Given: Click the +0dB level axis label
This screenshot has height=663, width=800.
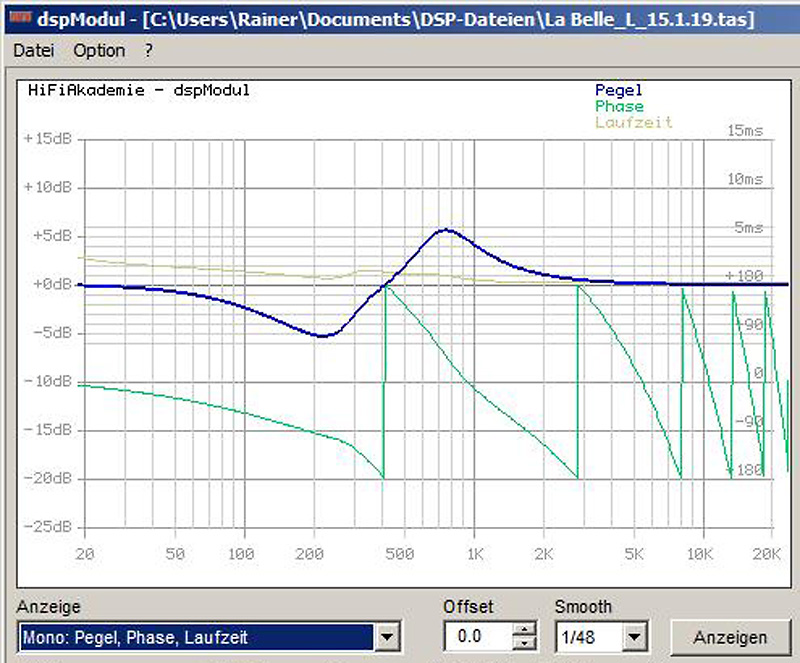Looking at the screenshot, I should point(53,284).
